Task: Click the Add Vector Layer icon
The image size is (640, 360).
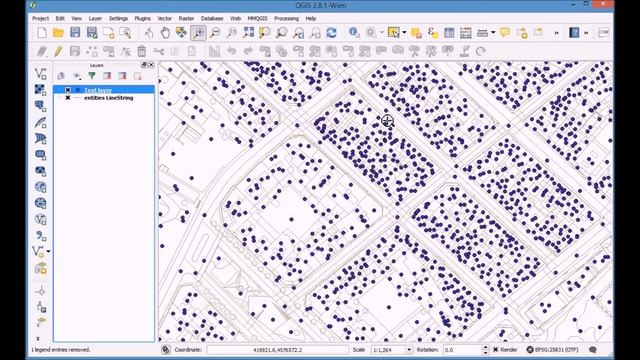Action: tap(40, 73)
